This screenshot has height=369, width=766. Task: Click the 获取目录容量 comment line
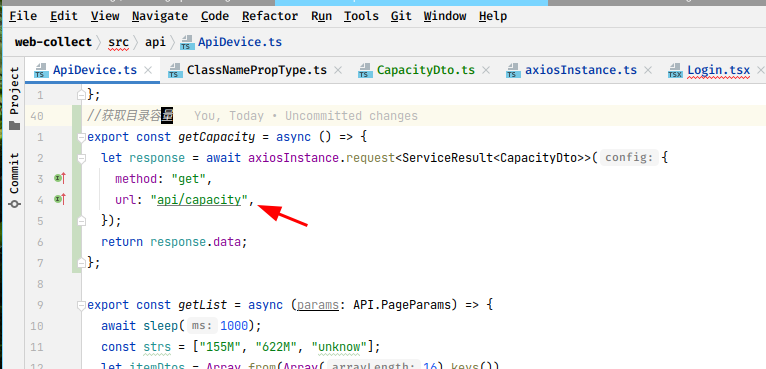pyautogui.click(x=130, y=116)
